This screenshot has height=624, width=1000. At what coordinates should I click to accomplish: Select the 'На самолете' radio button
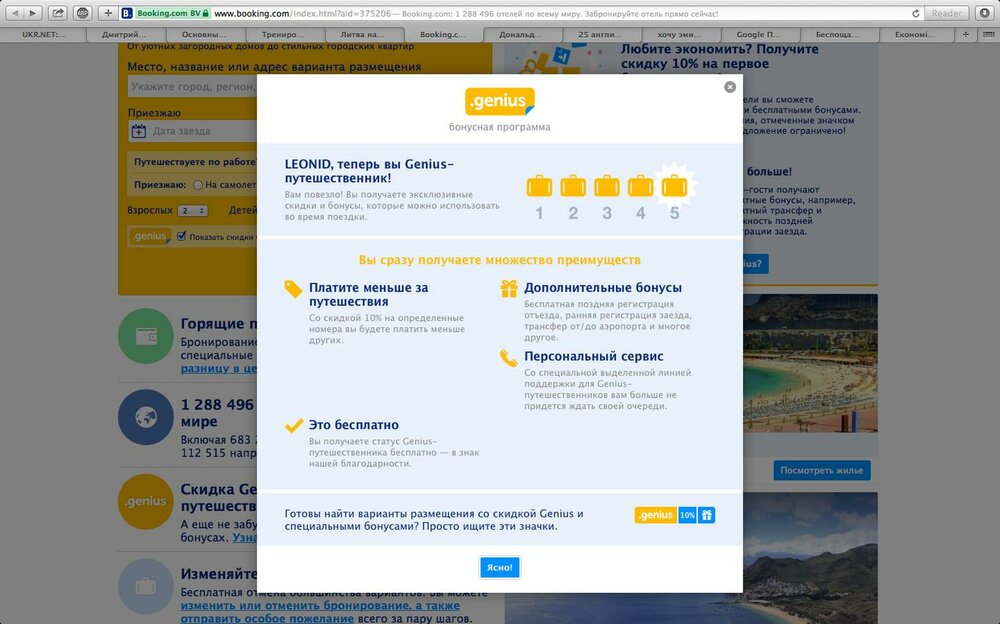point(197,185)
